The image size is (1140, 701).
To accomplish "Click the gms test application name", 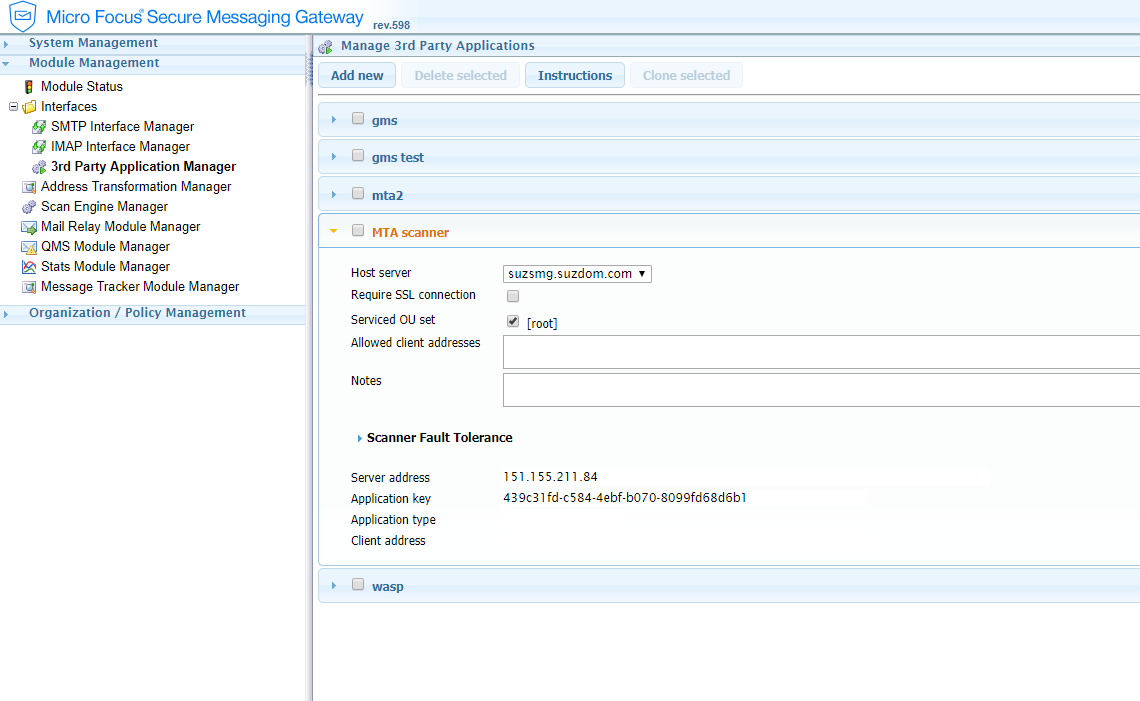I will (398, 158).
